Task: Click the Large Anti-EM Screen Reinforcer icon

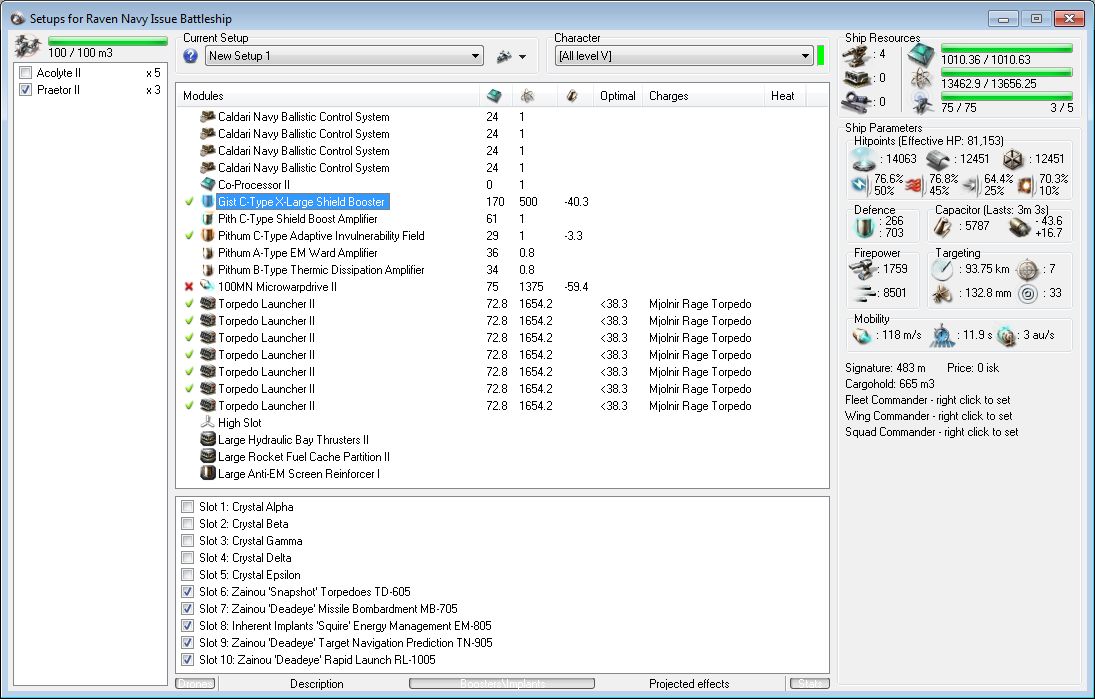Action: point(207,473)
